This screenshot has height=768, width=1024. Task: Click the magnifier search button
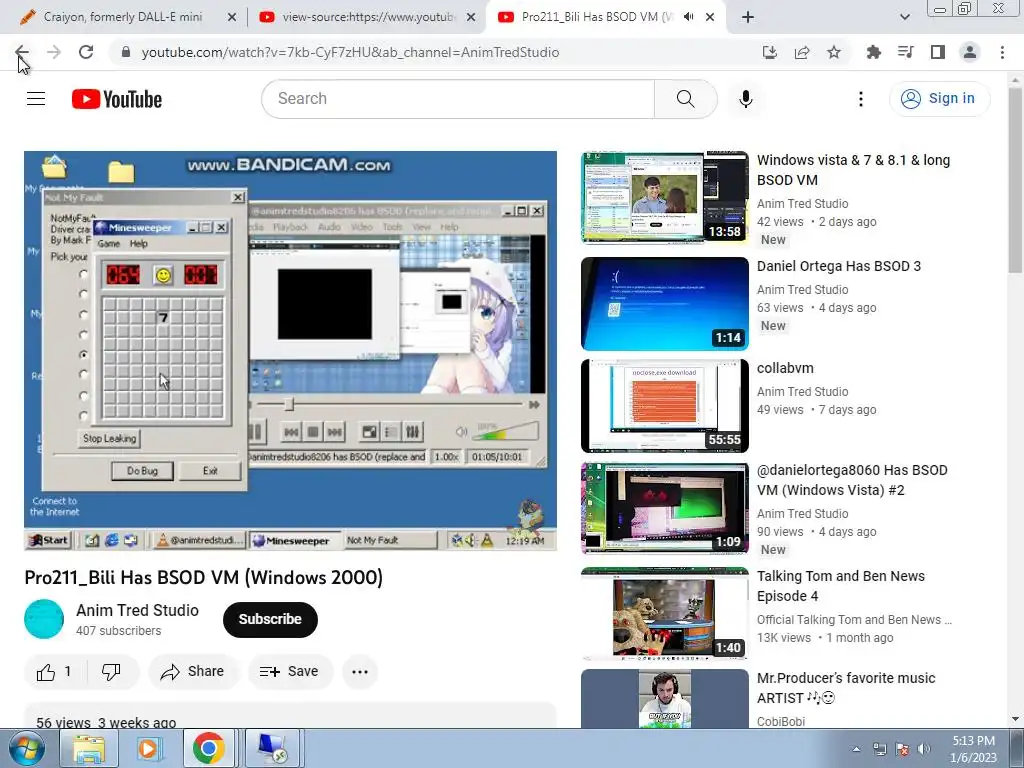(685, 99)
